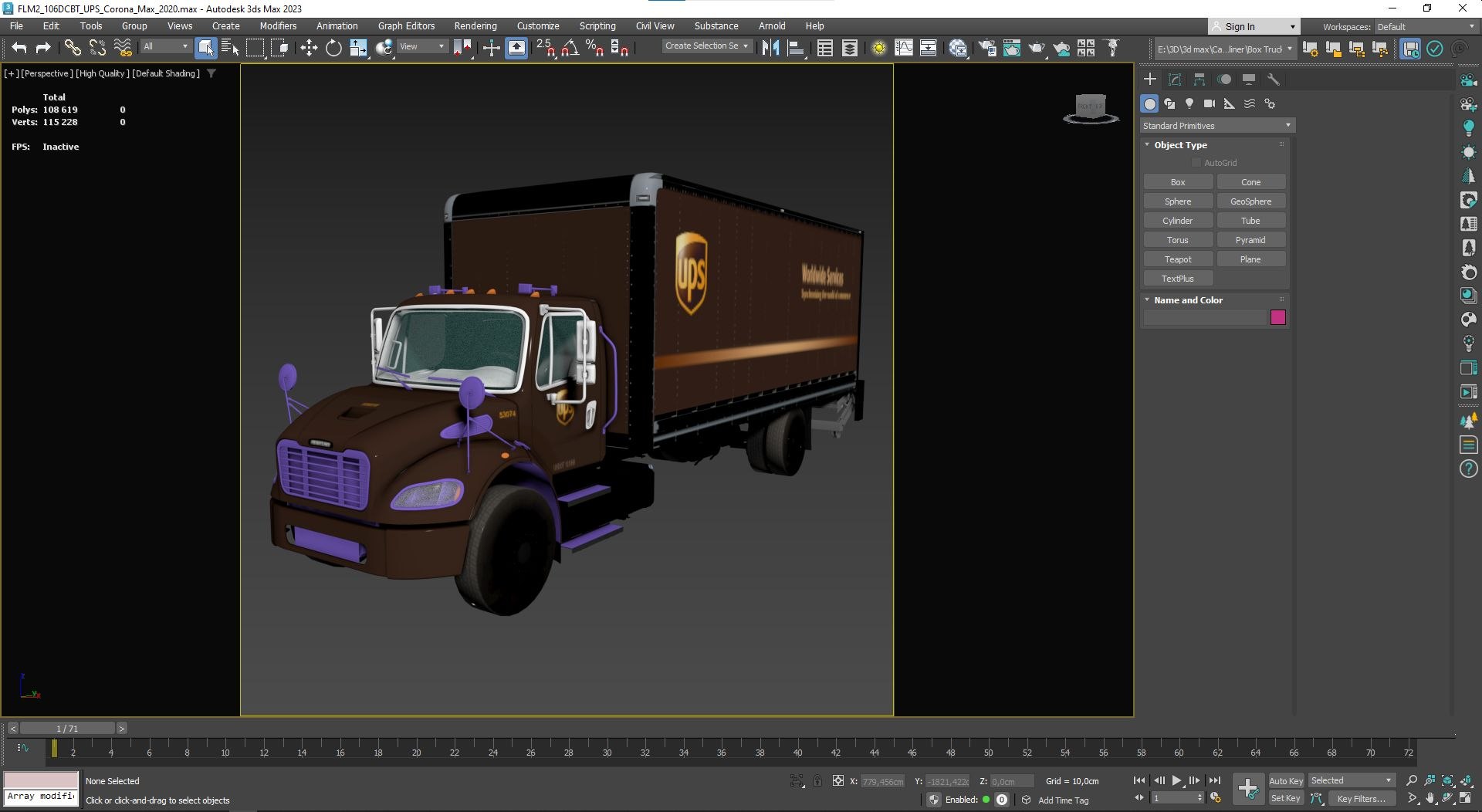Activate the Select Object tool

(205, 48)
